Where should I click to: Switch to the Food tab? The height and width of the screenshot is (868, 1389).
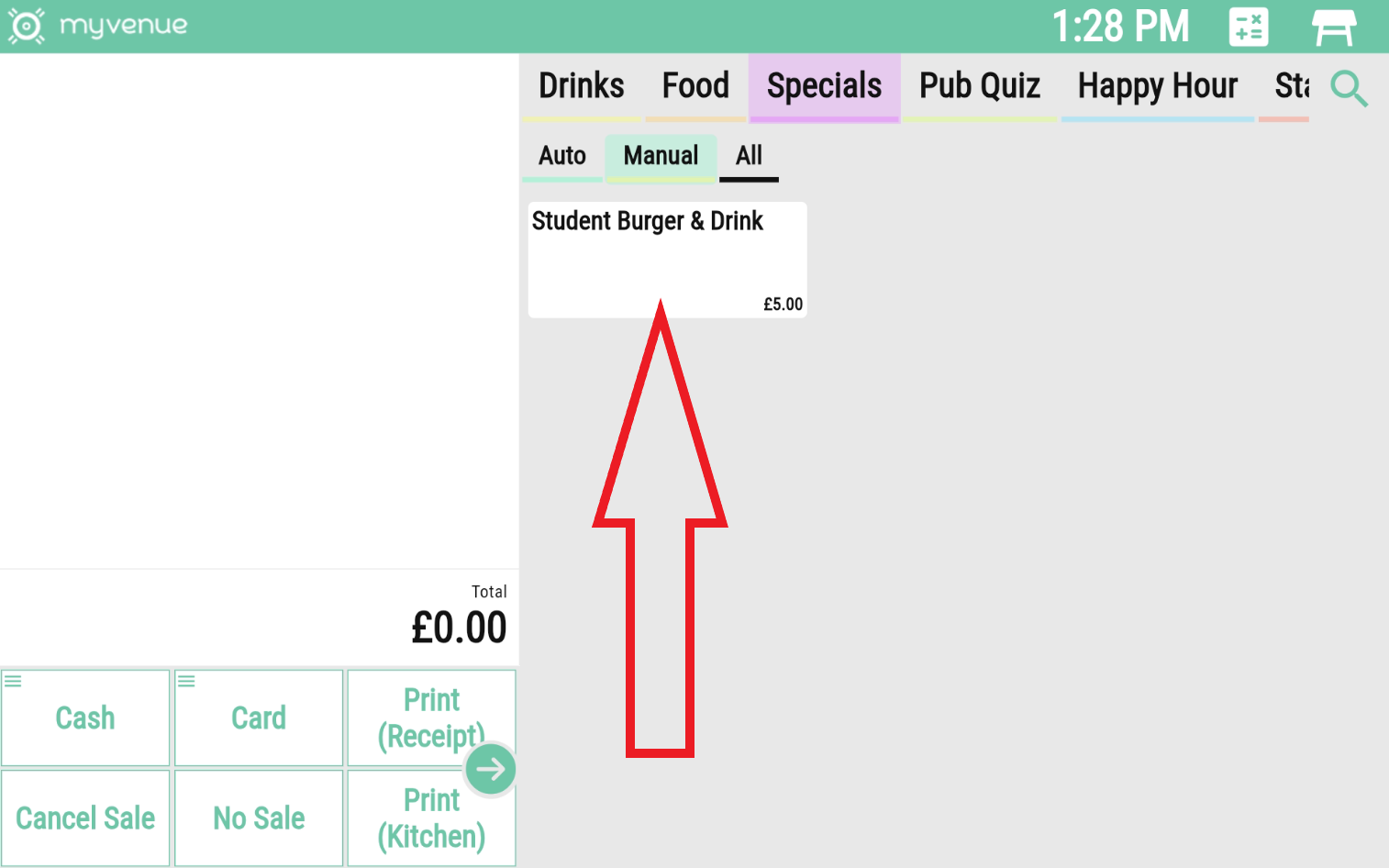[x=695, y=86]
